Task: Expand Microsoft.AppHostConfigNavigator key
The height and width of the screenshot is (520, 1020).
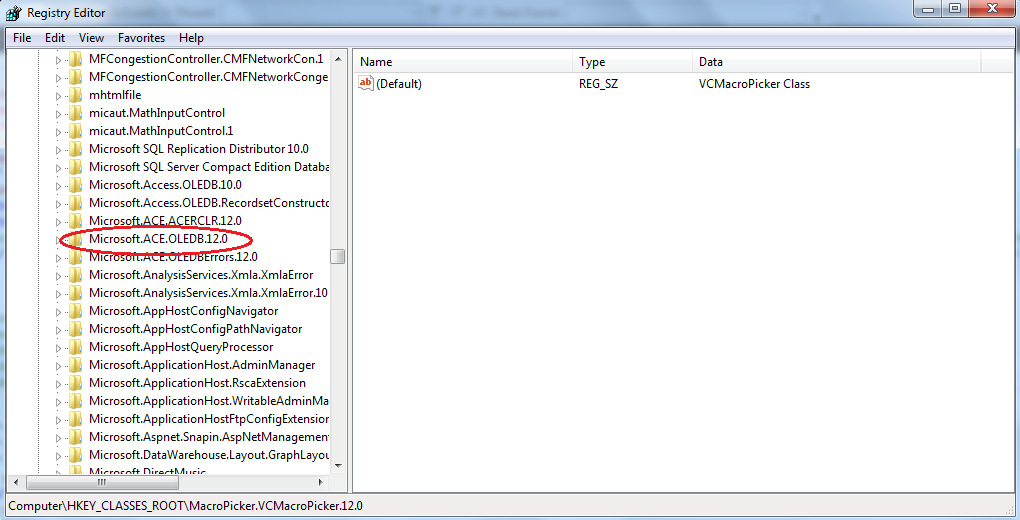Action: click(x=58, y=312)
